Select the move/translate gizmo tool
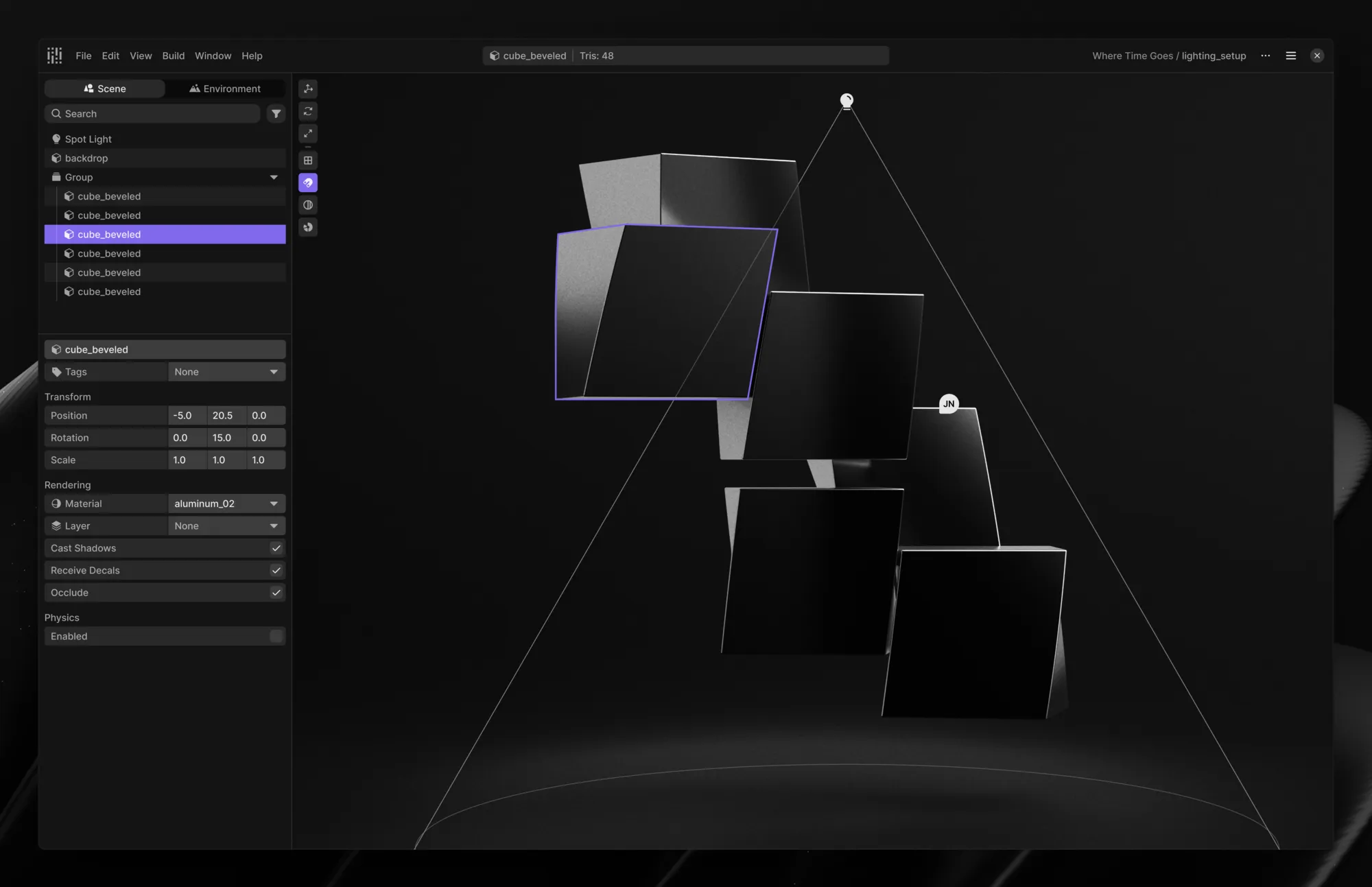Viewport: 1372px width, 887px height. pos(308,88)
